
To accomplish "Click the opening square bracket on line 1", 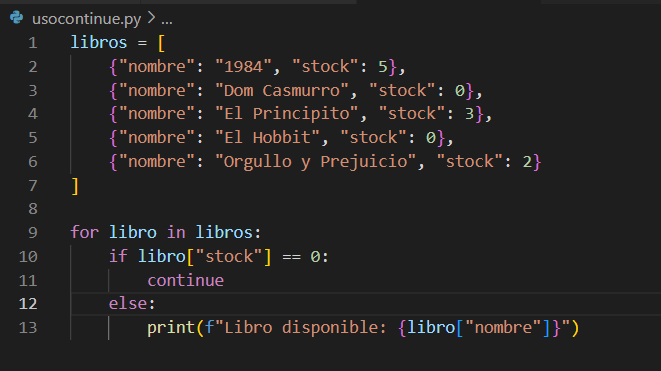I will pyautogui.click(x=161, y=43).
